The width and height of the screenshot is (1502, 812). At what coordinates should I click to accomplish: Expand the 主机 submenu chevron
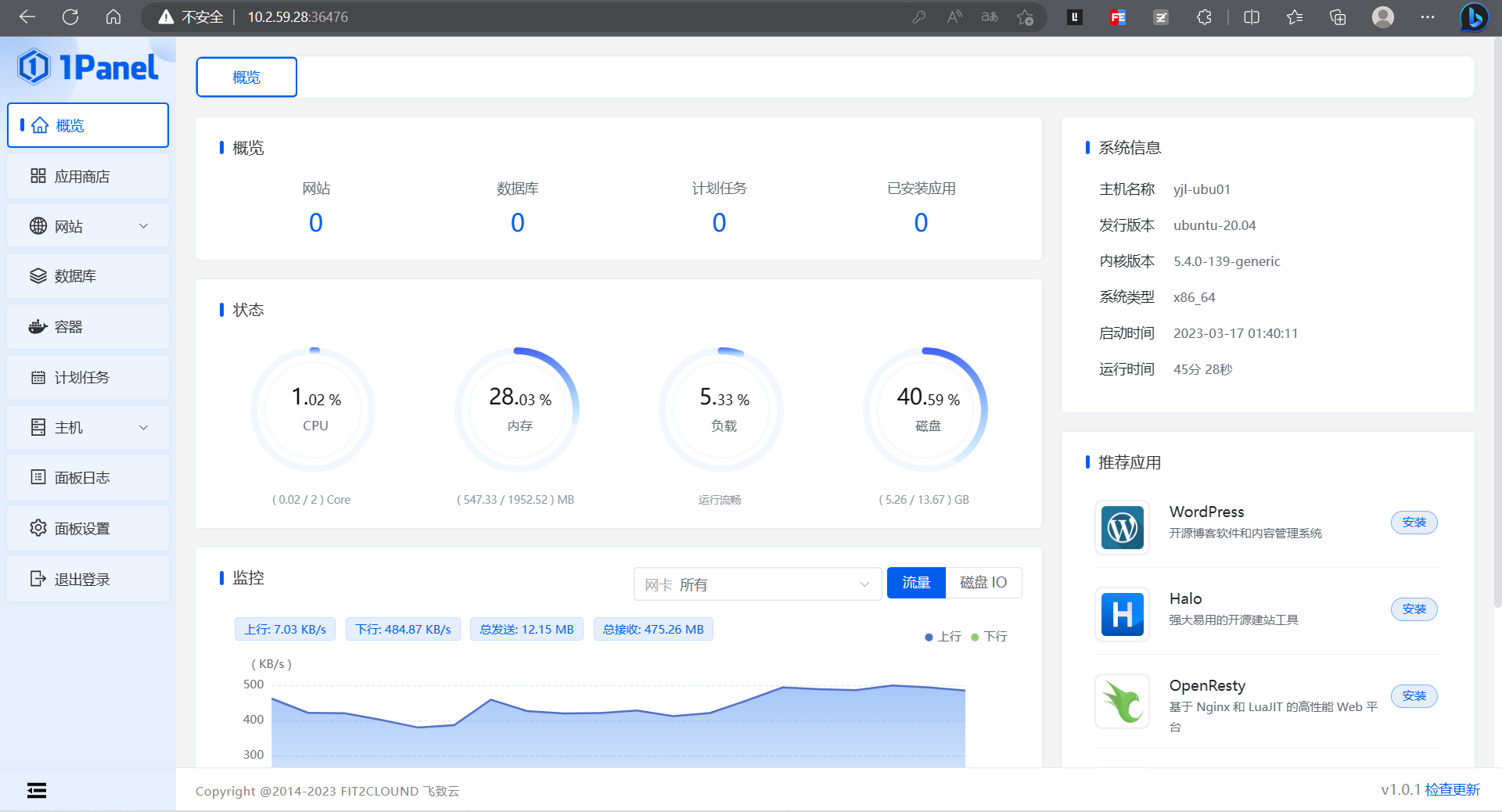(143, 427)
